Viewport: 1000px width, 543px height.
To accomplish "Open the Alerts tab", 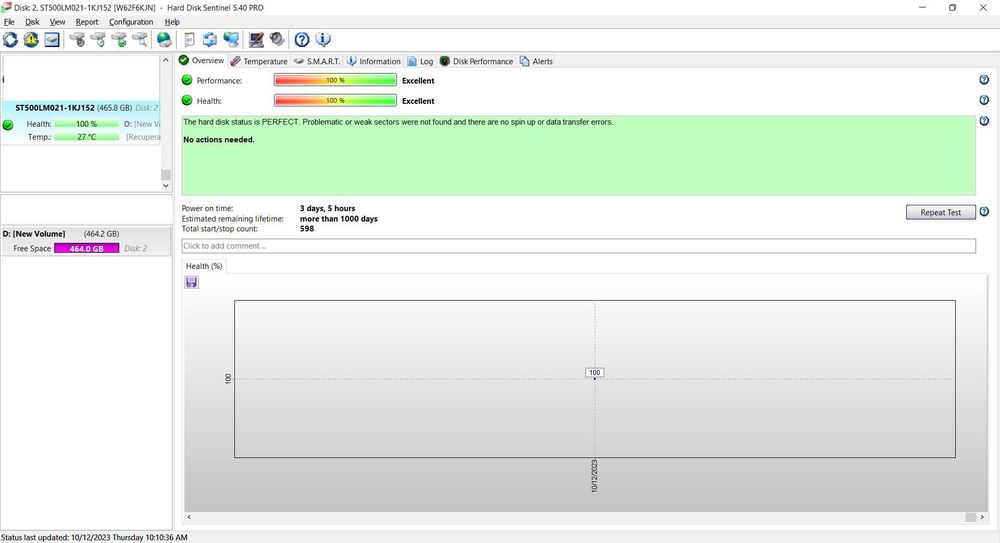I will click(x=536, y=61).
